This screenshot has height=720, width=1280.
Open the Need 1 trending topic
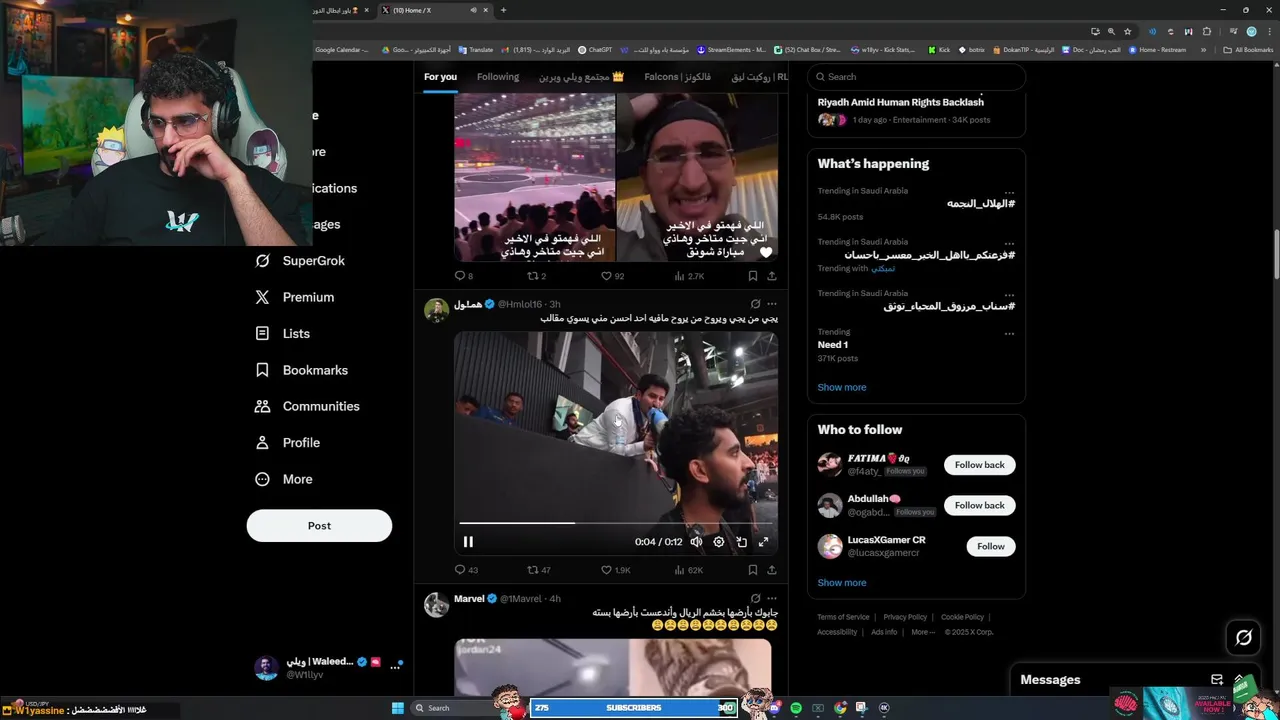[x=832, y=345]
